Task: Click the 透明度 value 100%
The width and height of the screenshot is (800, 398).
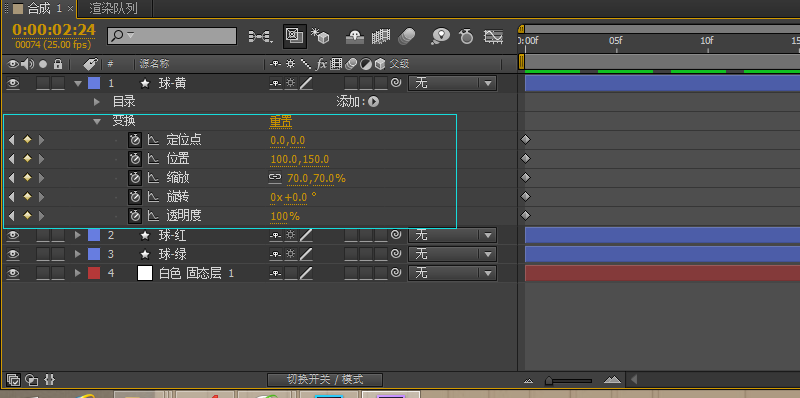Action: (x=285, y=216)
